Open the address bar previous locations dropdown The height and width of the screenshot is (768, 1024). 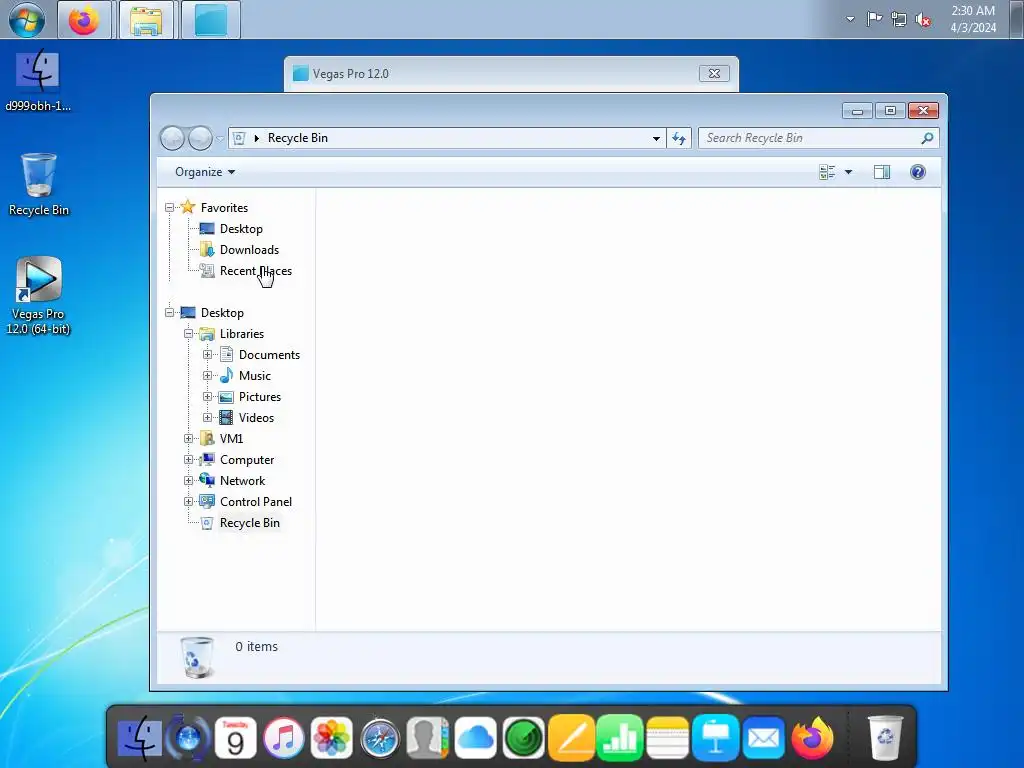point(656,138)
